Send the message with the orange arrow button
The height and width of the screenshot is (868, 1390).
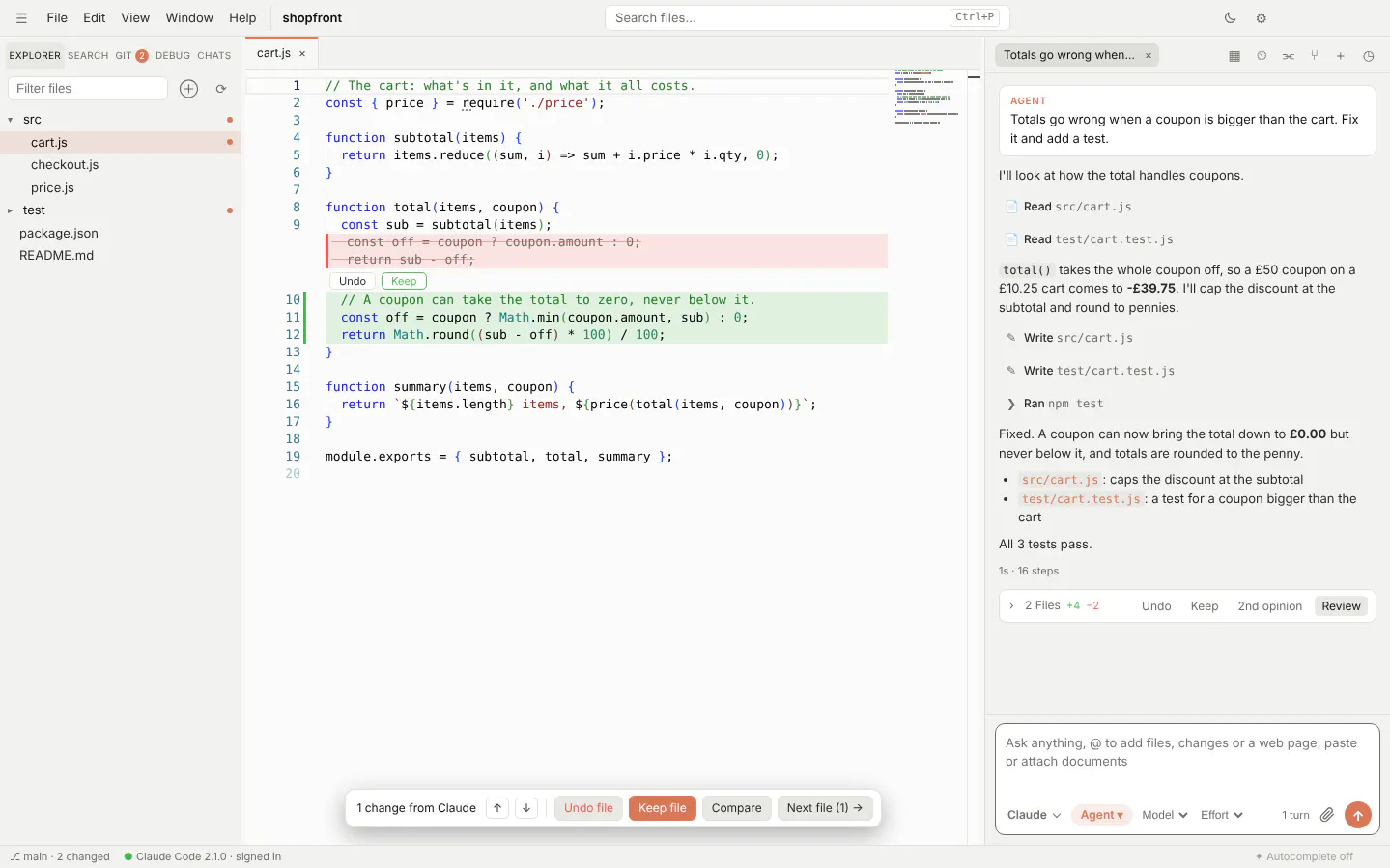[1358, 815]
